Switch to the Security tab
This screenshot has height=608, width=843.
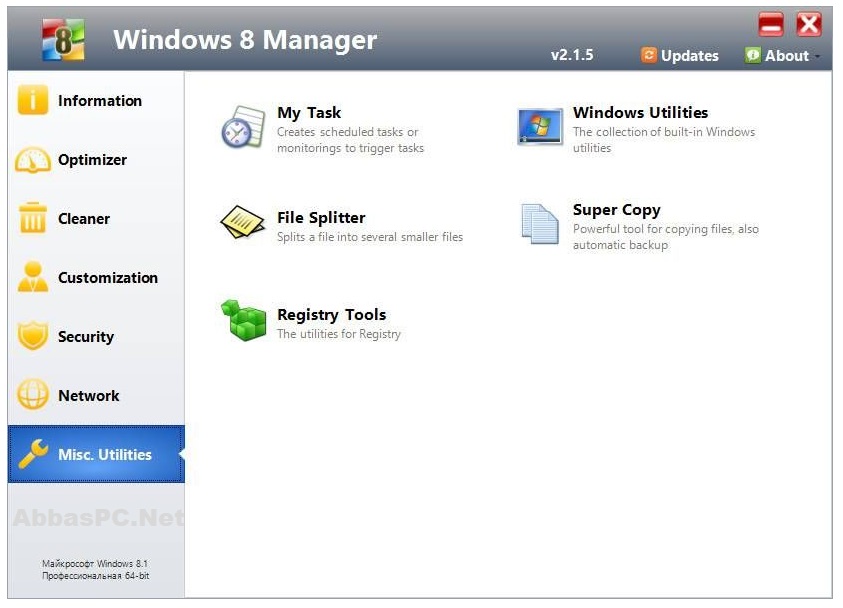point(96,337)
